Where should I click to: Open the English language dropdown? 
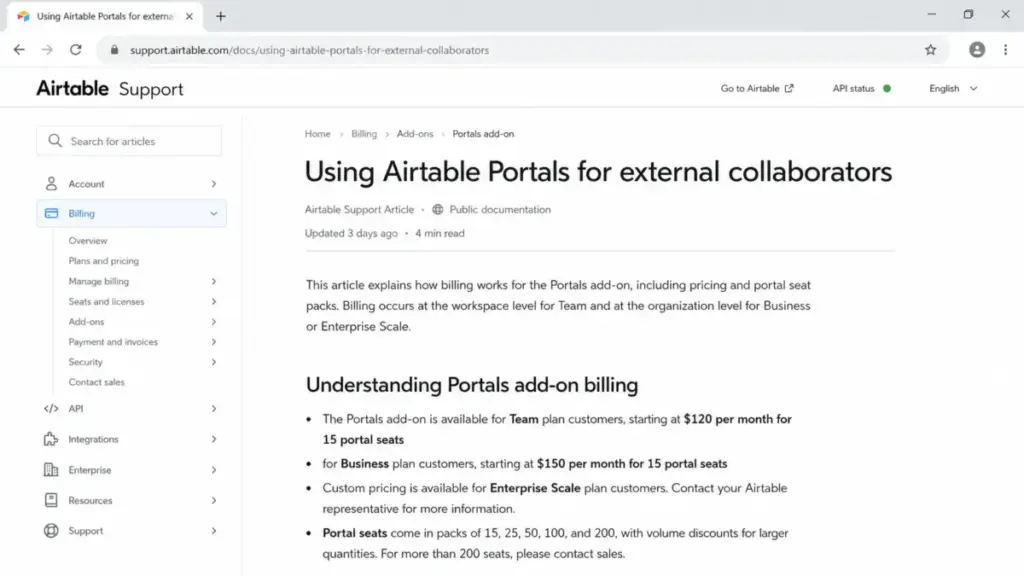coord(953,88)
